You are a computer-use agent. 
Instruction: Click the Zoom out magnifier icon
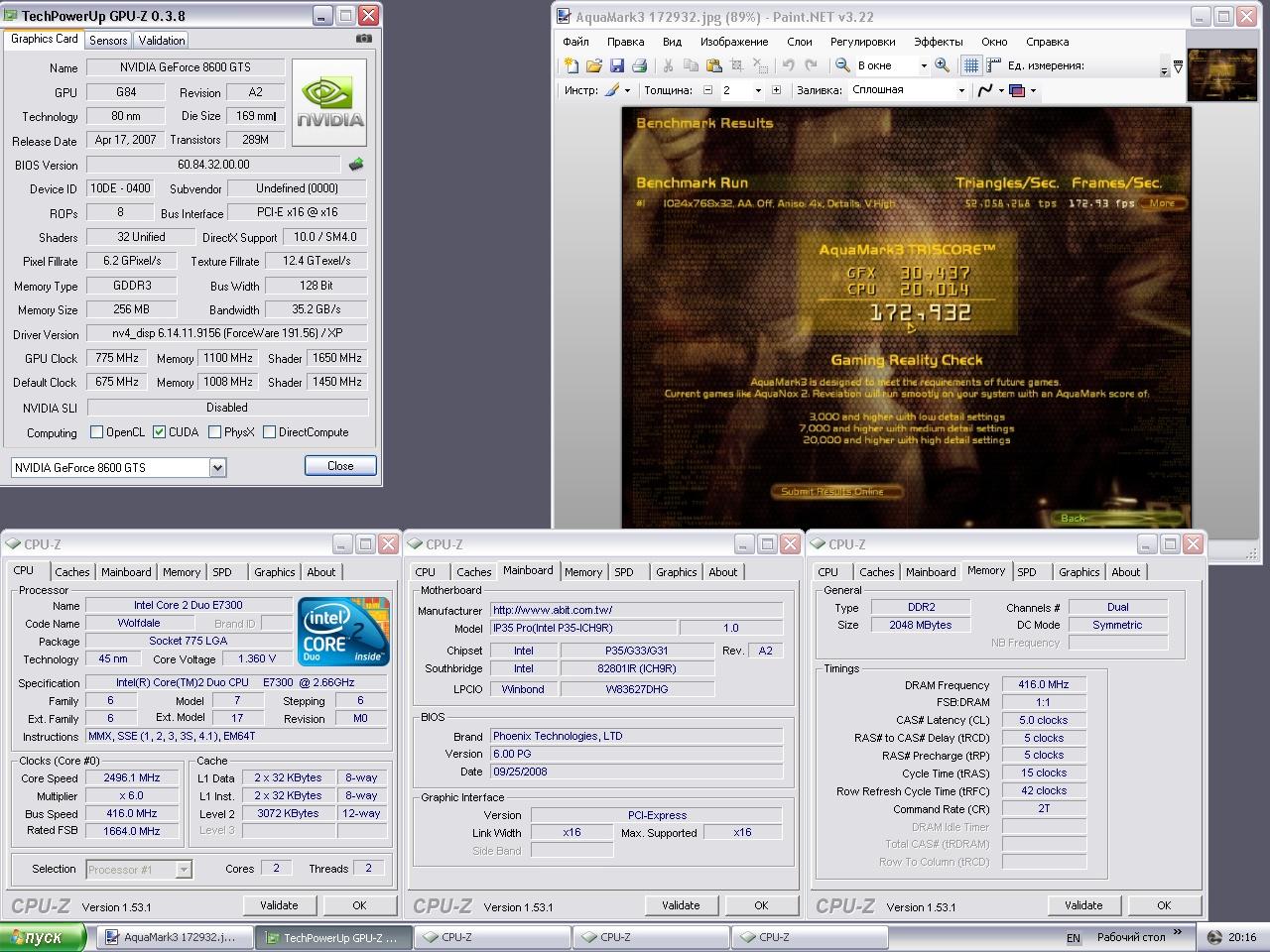pos(841,65)
